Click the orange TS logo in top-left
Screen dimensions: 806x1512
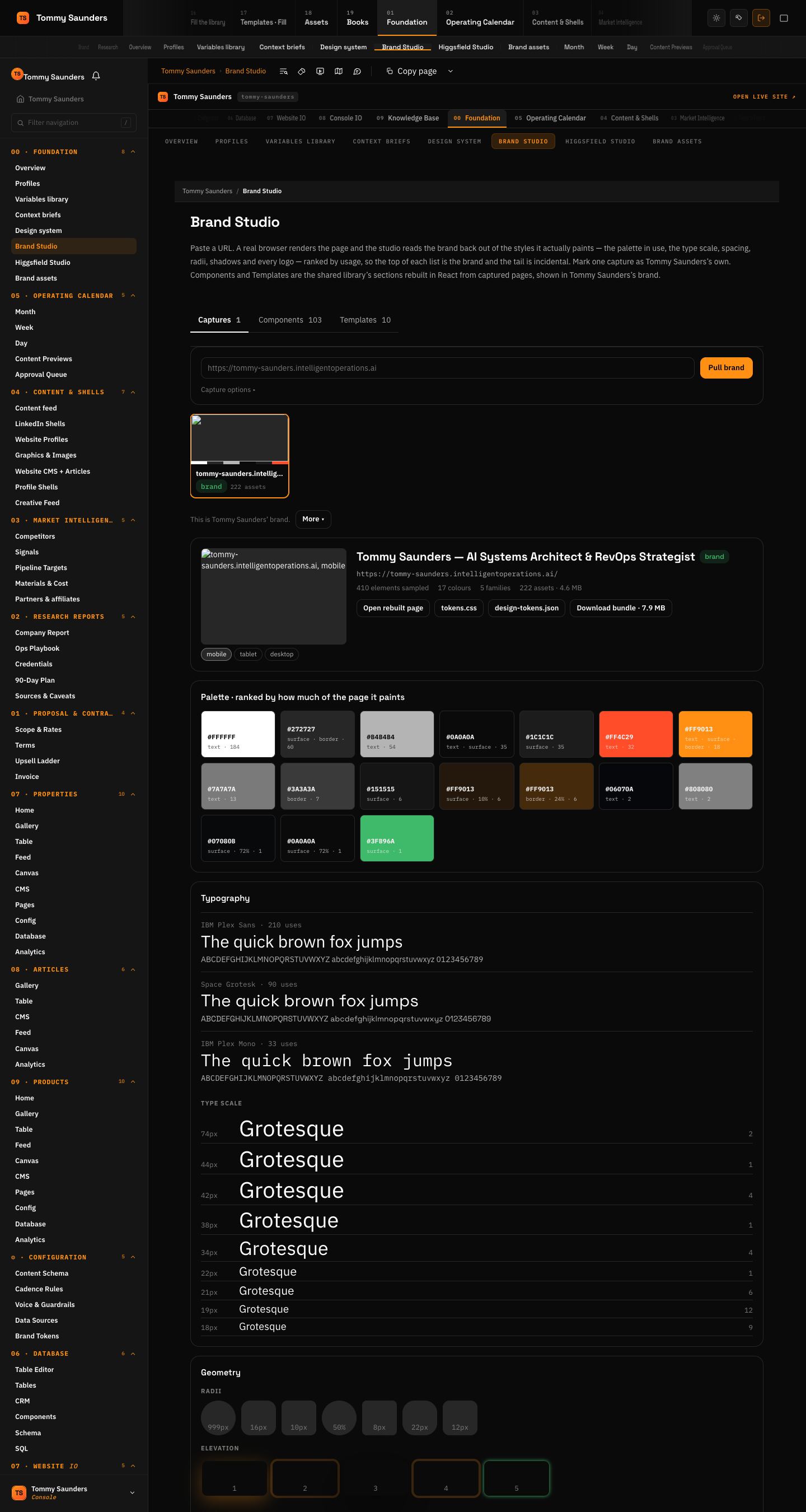point(22,18)
